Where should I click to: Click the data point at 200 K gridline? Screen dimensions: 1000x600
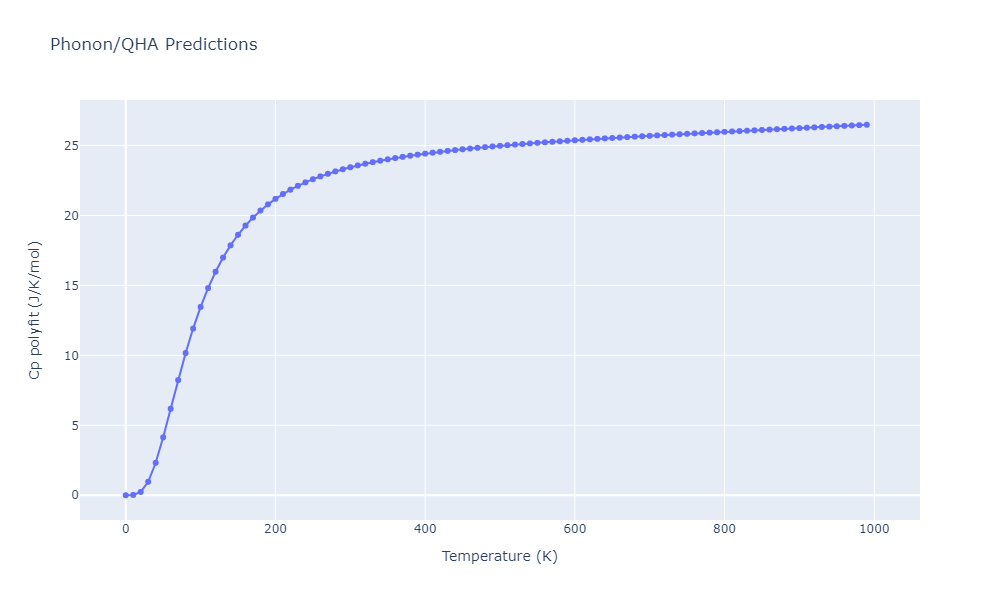click(x=276, y=199)
